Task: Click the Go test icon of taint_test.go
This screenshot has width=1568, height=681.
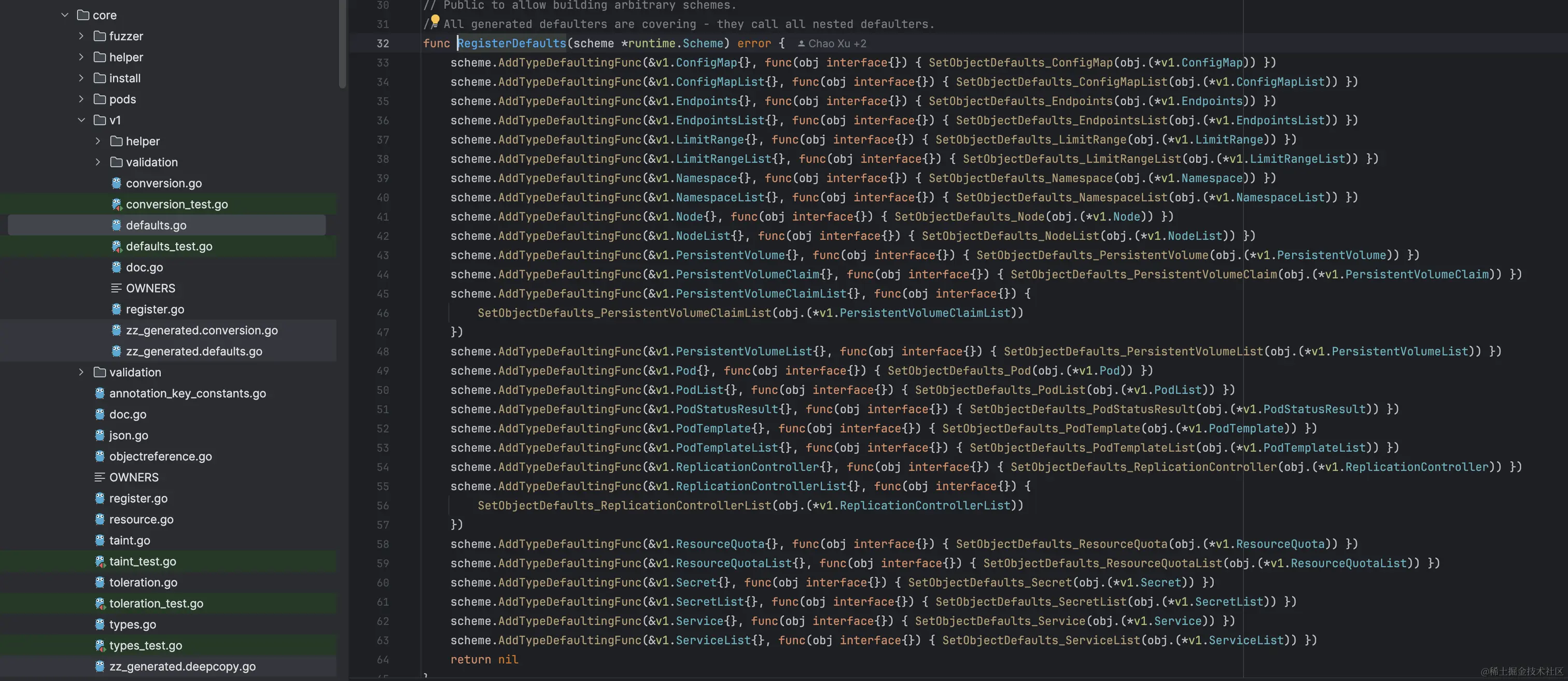Action: 100,561
